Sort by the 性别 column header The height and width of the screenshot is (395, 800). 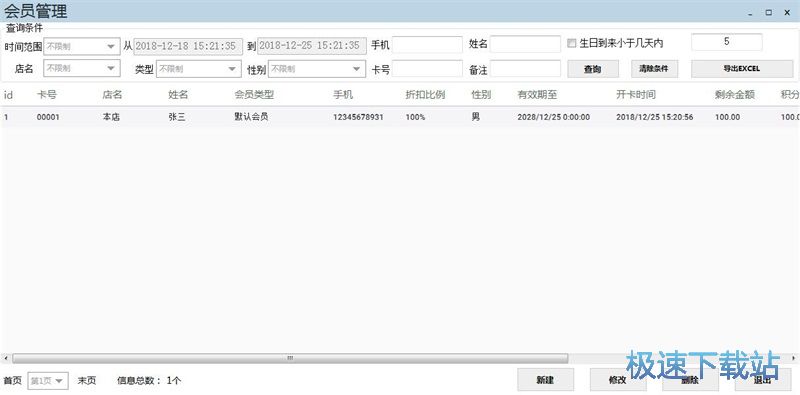481,95
